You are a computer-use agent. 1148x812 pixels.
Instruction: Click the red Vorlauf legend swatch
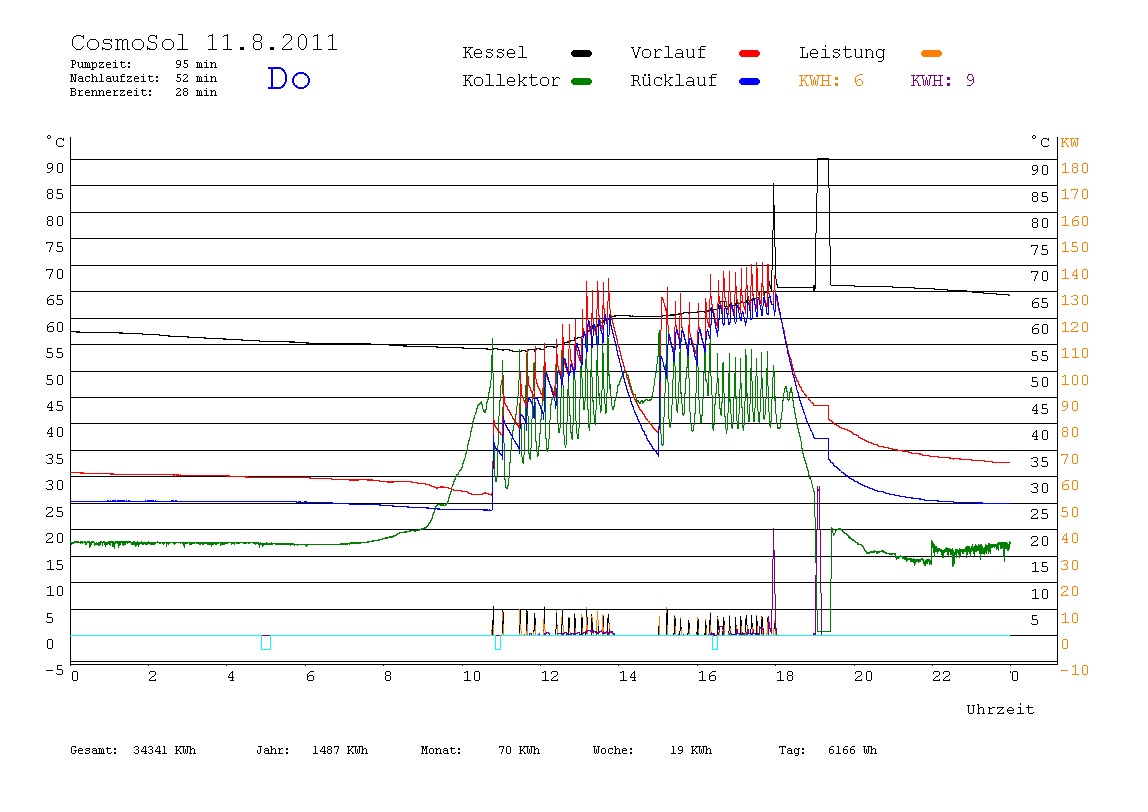pos(750,53)
